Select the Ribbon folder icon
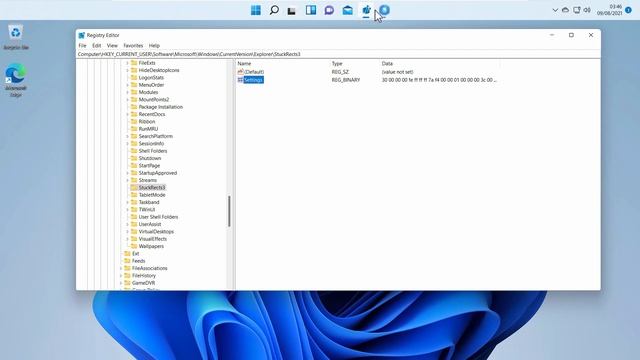640x360 pixels. point(134,122)
